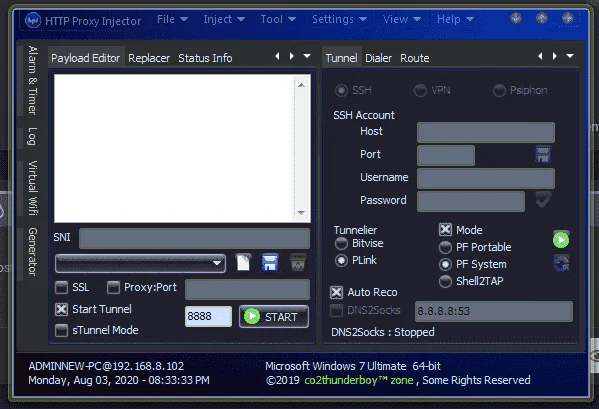The width and height of the screenshot is (599, 409).
Task: Choose PLink as tunnelier
Action: pos(356,260)
